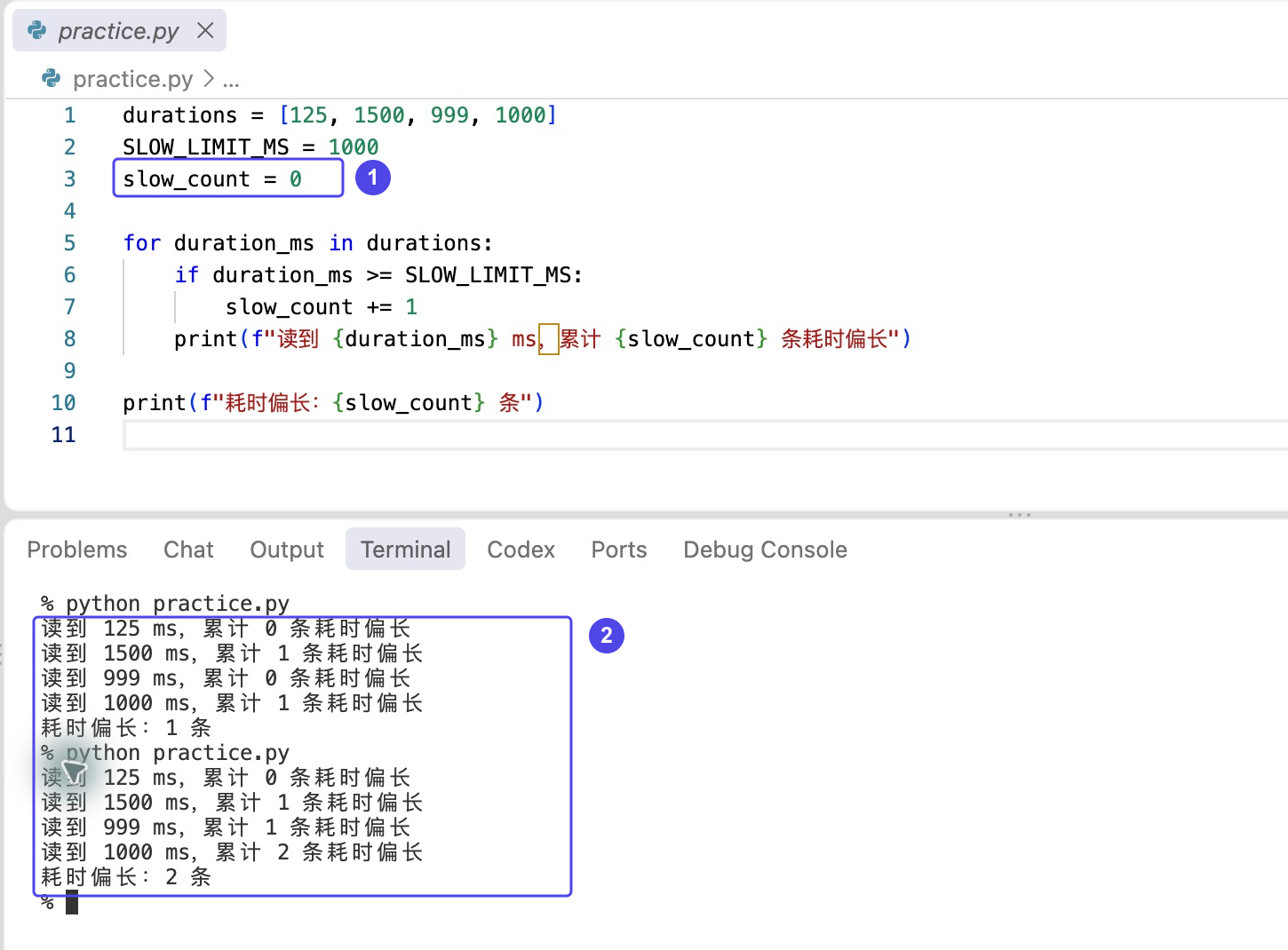Image resolution: width=1288 pixels, height=950 pixels.
Task: Click the terminal prompt cursor block
Action: (72, 902)
